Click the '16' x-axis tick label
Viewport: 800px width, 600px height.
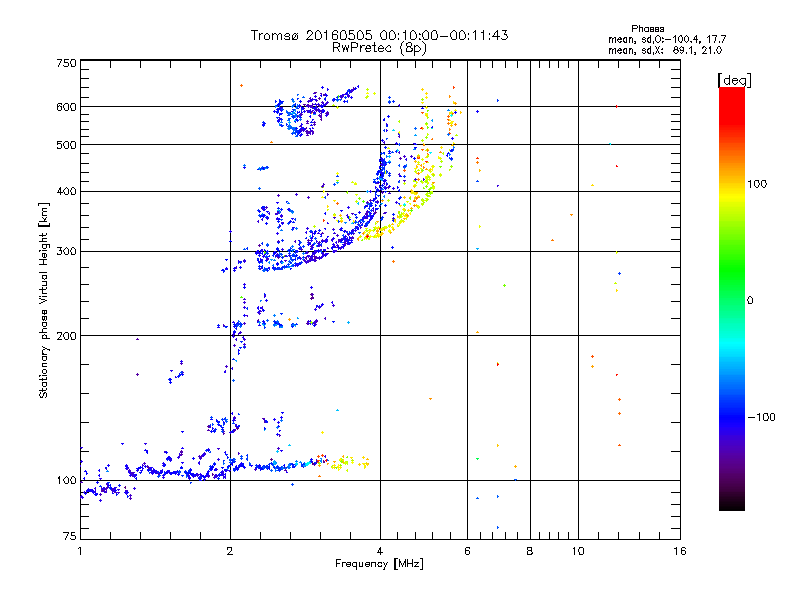click(x=680, y=551)
